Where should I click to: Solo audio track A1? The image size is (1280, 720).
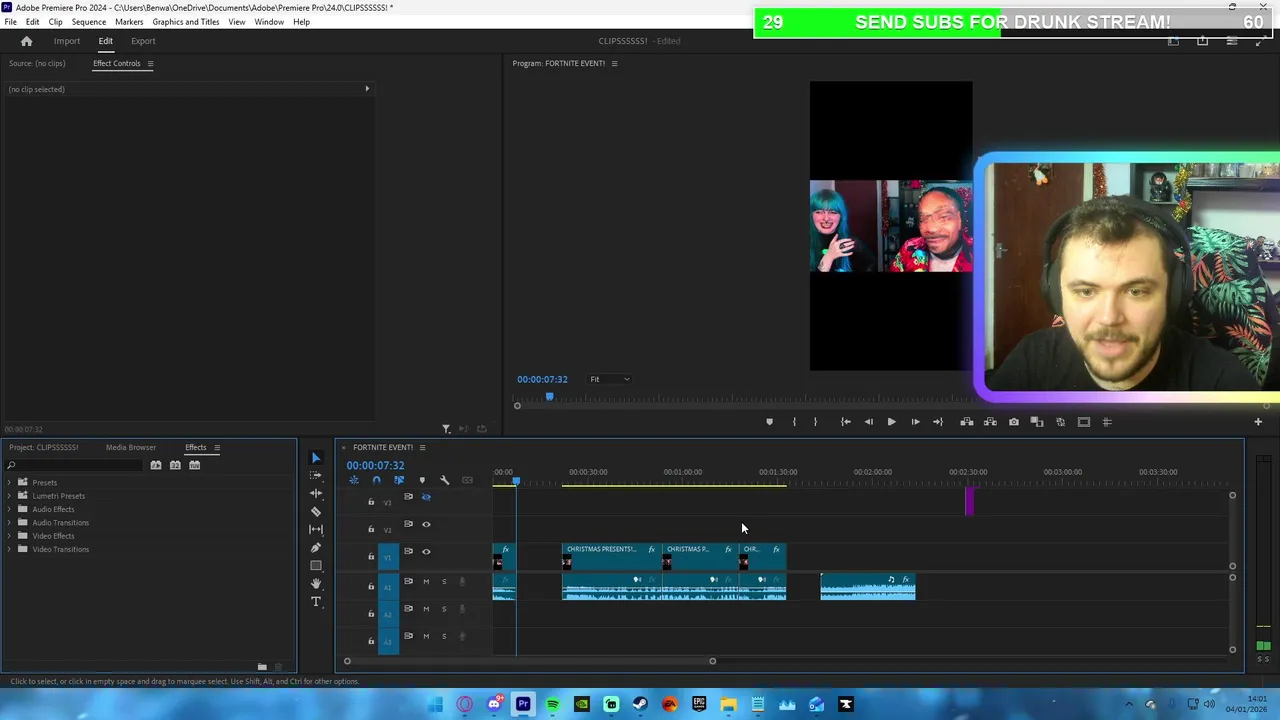pyautogui.click(x=444, y=582)
